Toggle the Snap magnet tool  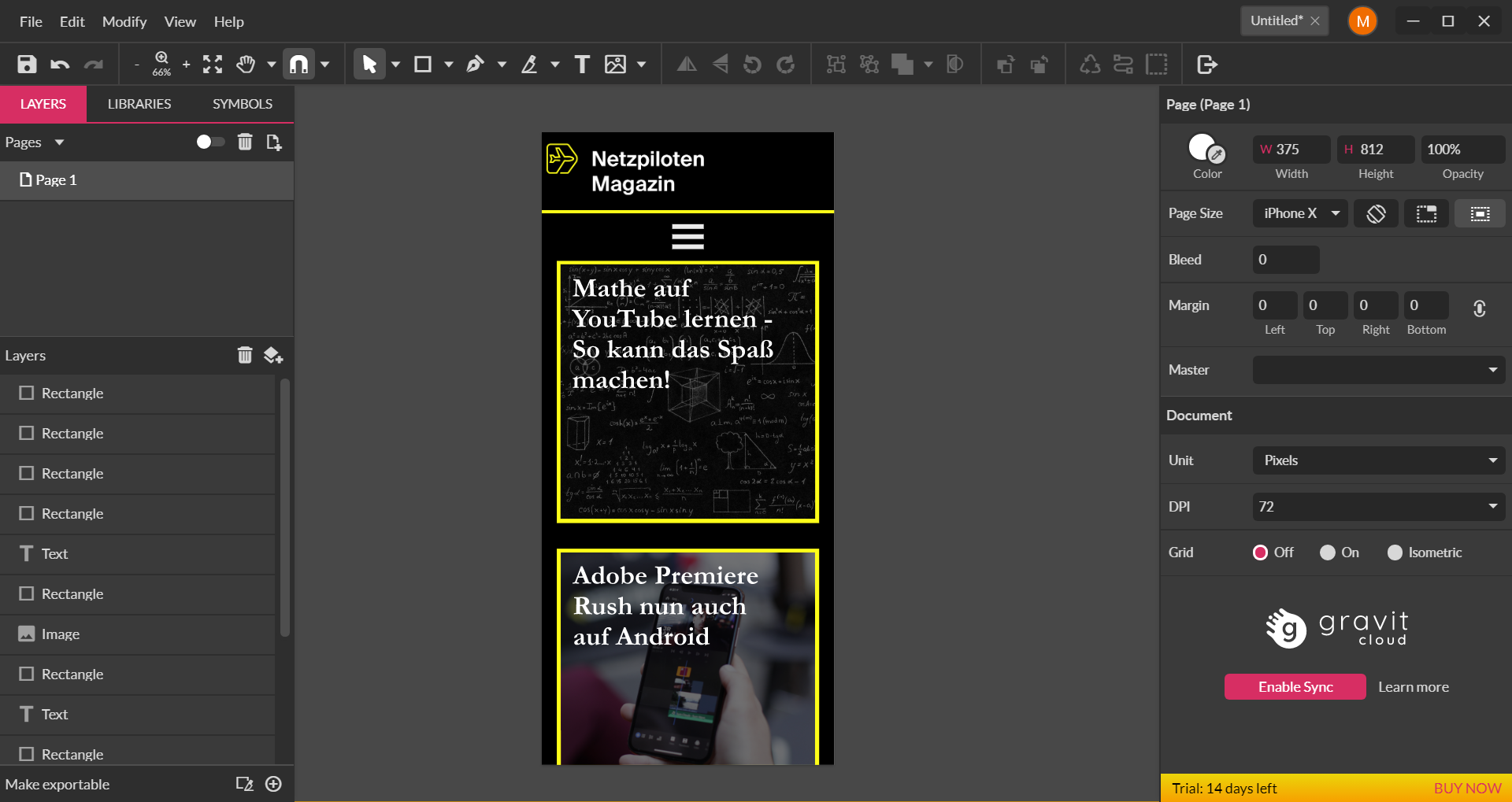(x=299, y=64)
